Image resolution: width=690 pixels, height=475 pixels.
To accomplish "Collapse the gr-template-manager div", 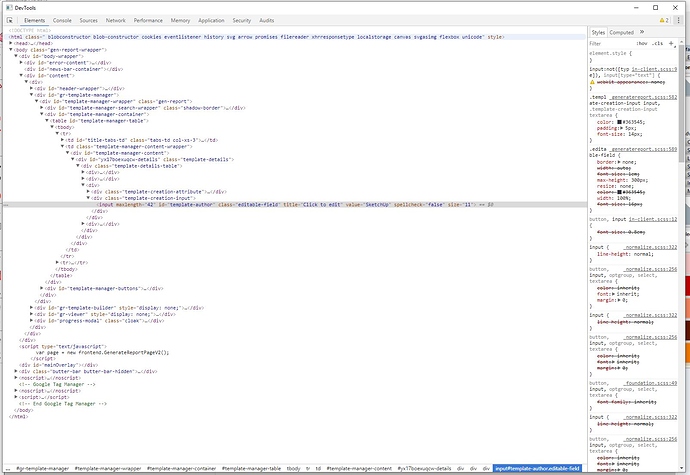I will 31,95.
